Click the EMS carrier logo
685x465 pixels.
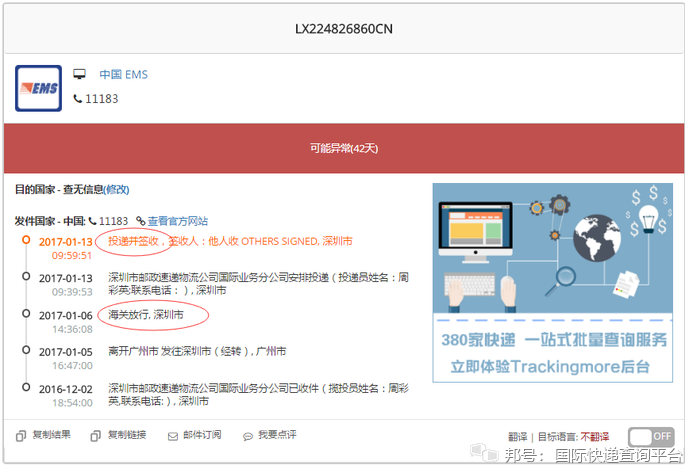coord(38,88)
